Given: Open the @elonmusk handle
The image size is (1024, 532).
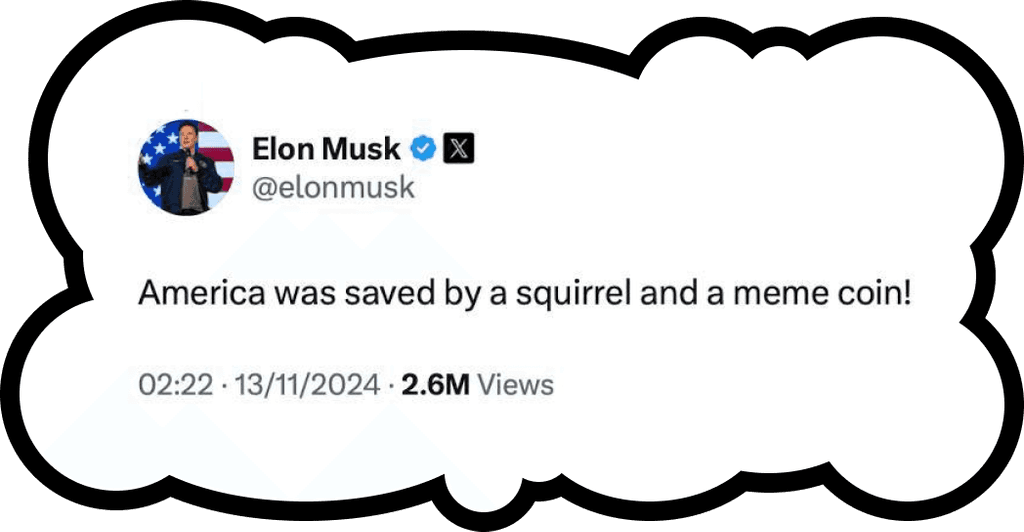Looking at the screenshot, I should [332, 187].
